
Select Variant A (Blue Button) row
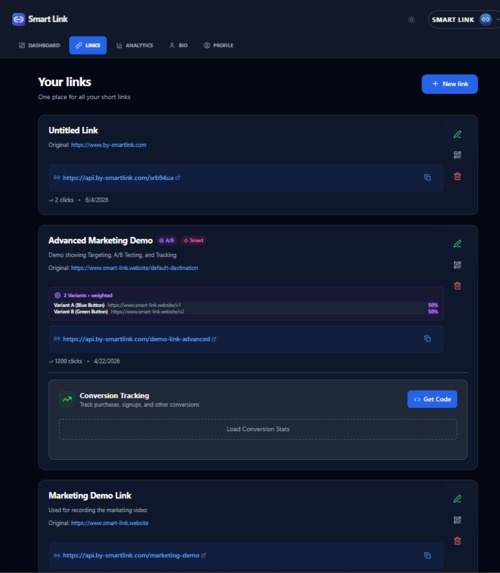tap(246, 305)
